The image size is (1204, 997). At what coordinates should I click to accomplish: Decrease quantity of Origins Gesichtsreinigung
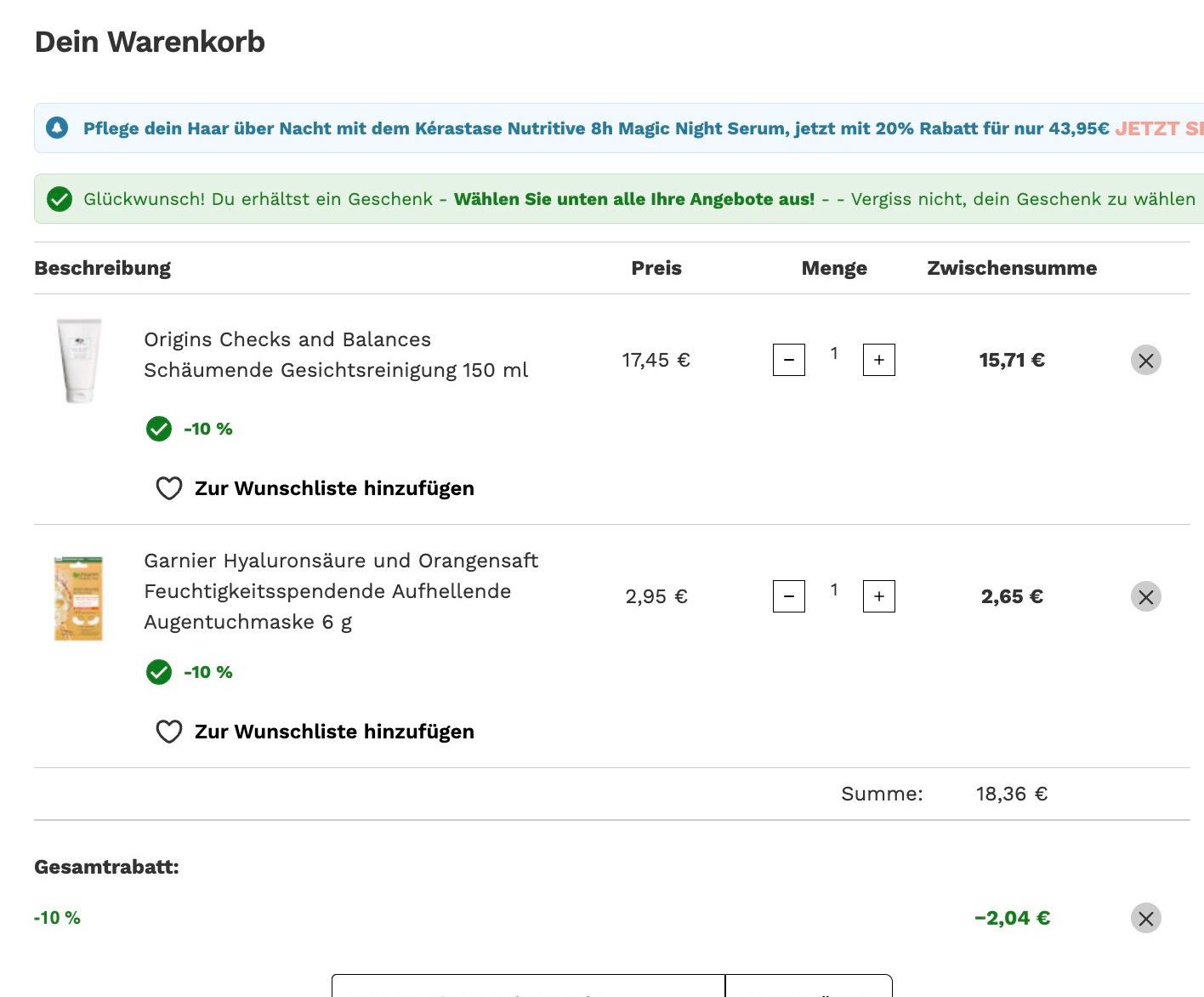pos(789,360)
